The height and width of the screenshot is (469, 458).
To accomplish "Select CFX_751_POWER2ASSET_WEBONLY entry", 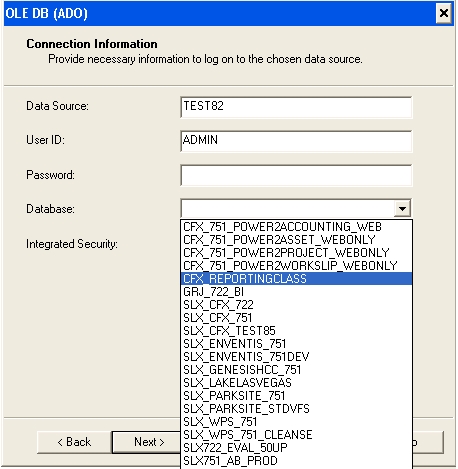I will [x=296, y=240].
